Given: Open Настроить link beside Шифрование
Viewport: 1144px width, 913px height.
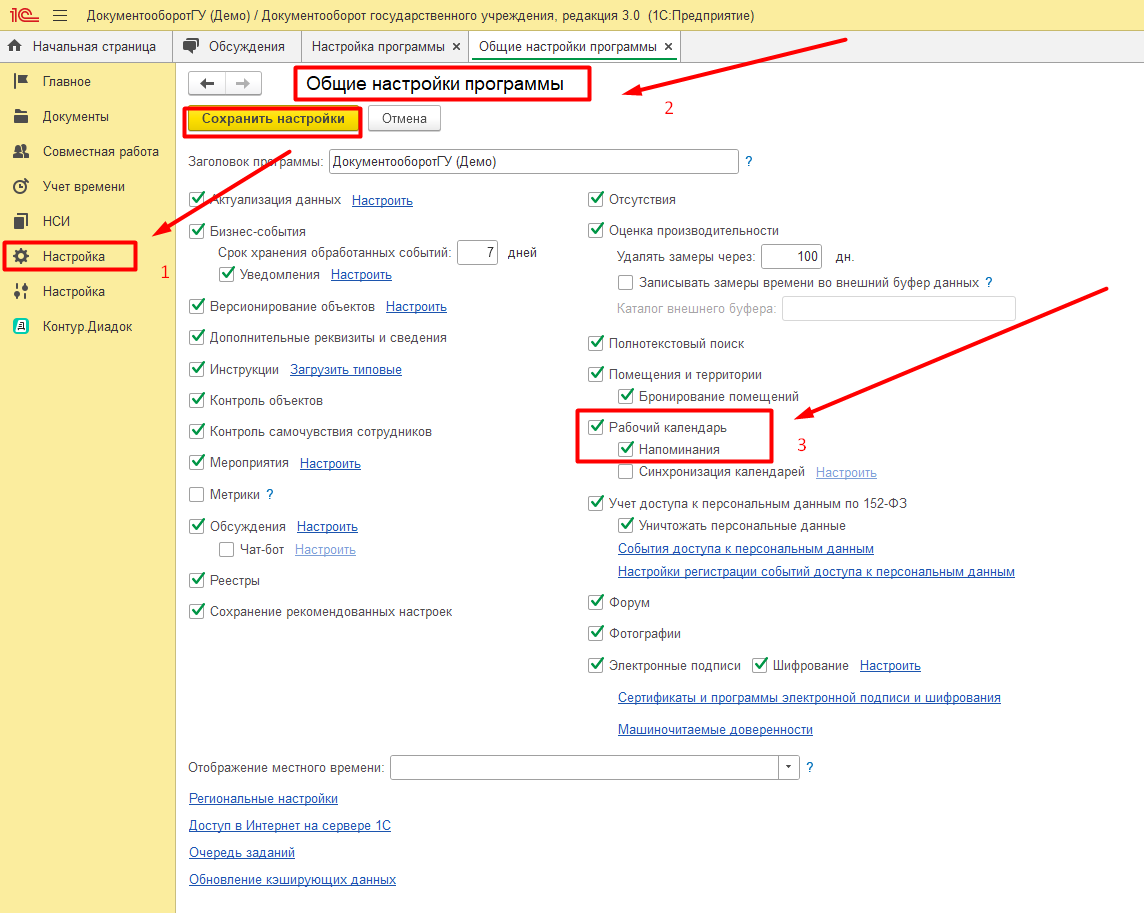Looking at the screenshot, I should pyautogui.click(x=890, y=666).
